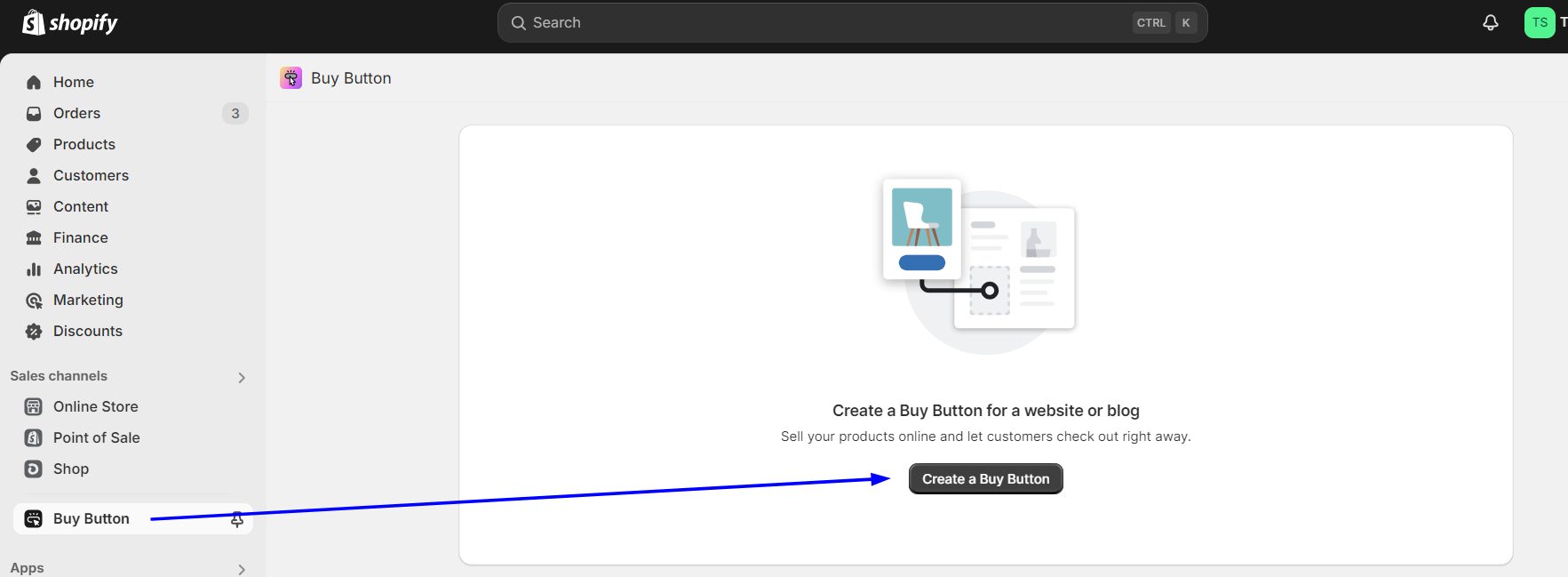The height and width of the screenshot is (577, 1568).
Task: Open the TS account avatar menu
Action: (x=1540, y=22)
